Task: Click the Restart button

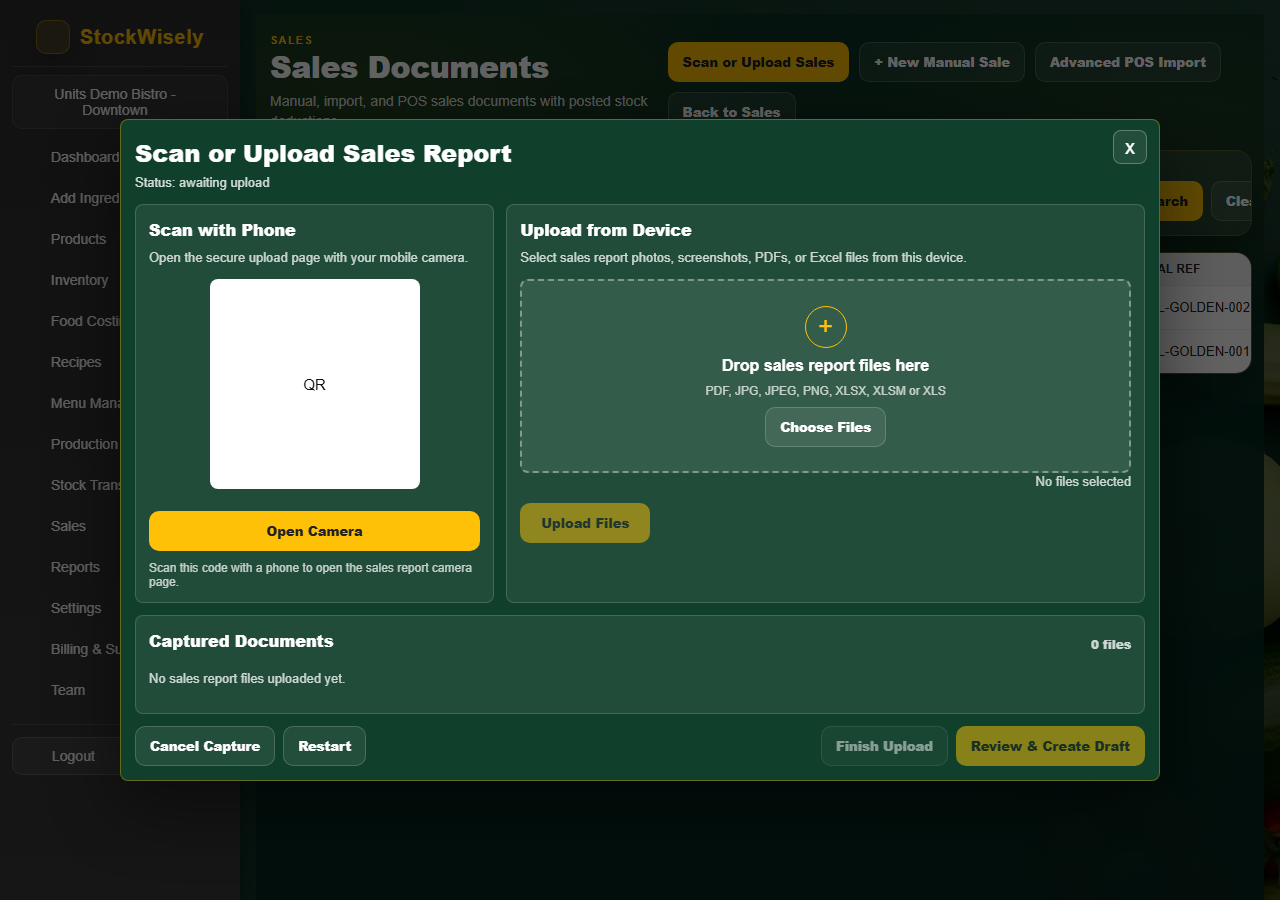Action: click(x=325, y=746)
